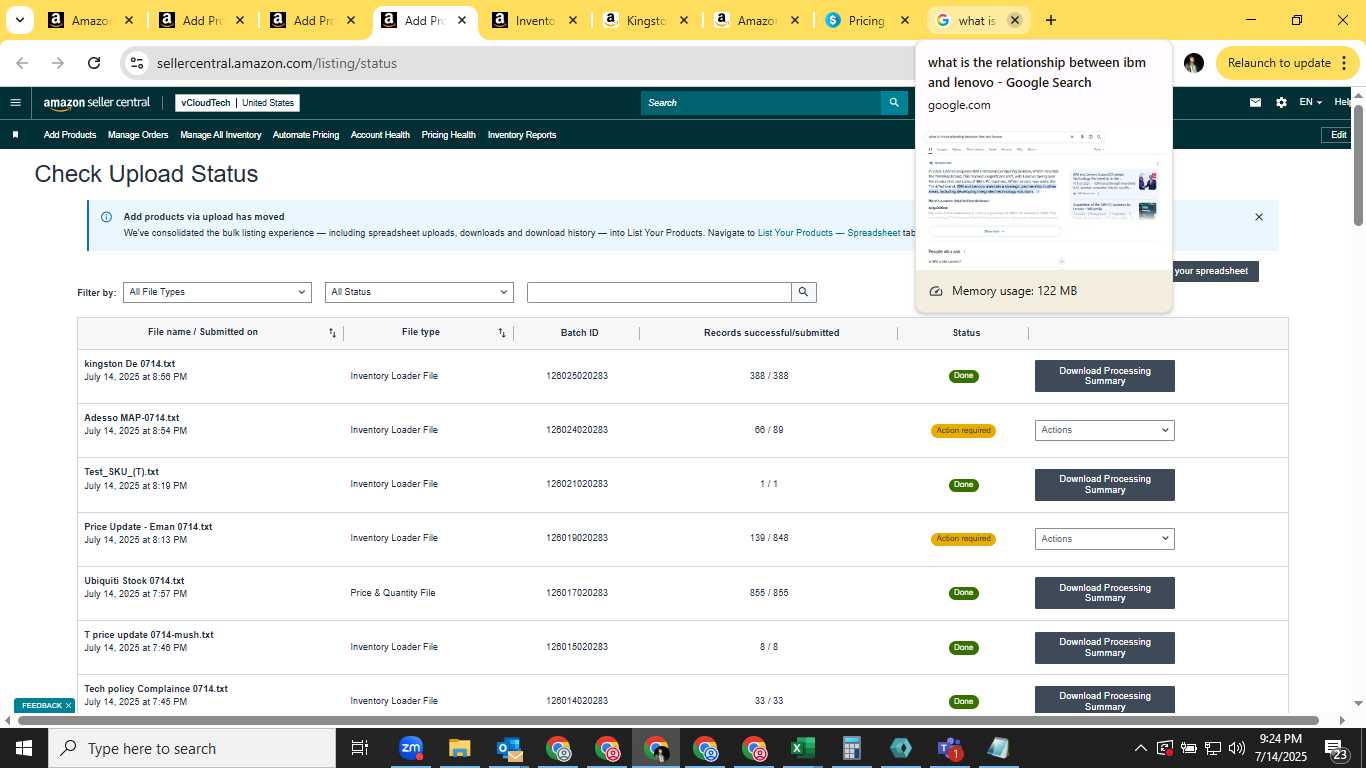This screenshot has height=768, width=1366.
Task: Open Manage All Inventory menu item
Action: tap(221, 135)
